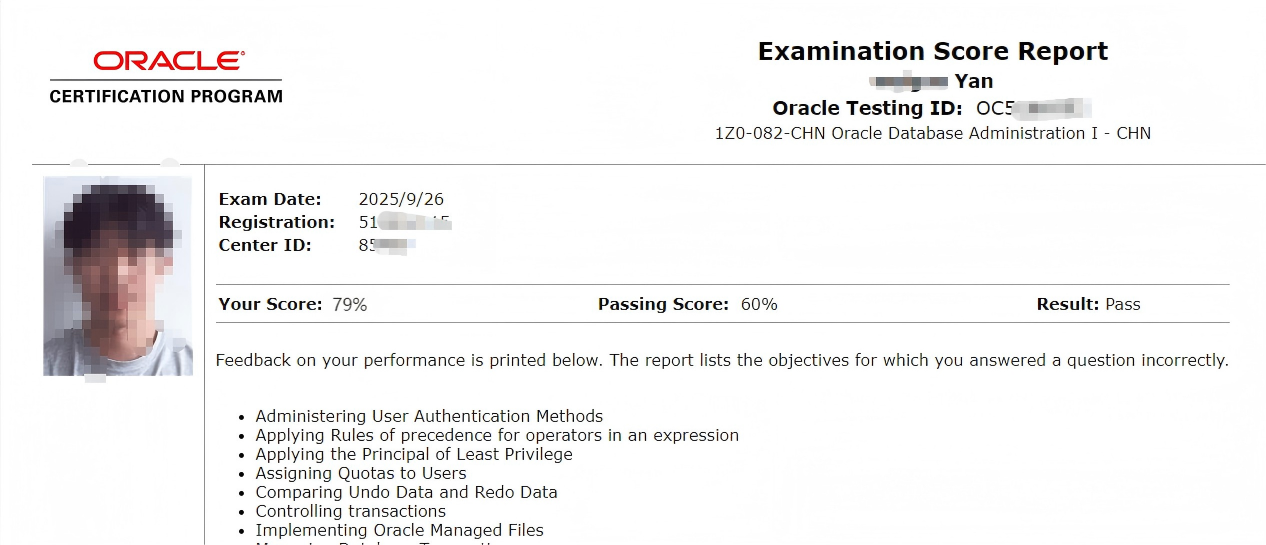Viewport: 1266px width, 545px height.
Task: Click the Oracle Testing ID label
Action: pos(867,108)
